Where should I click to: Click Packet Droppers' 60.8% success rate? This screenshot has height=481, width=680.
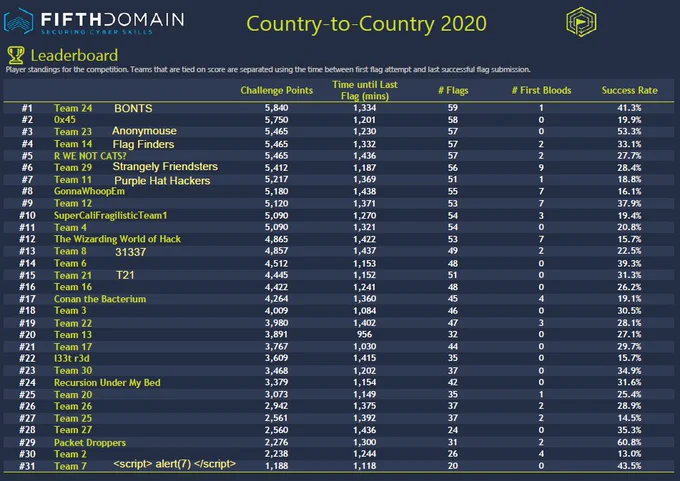[x=629, y=442]
